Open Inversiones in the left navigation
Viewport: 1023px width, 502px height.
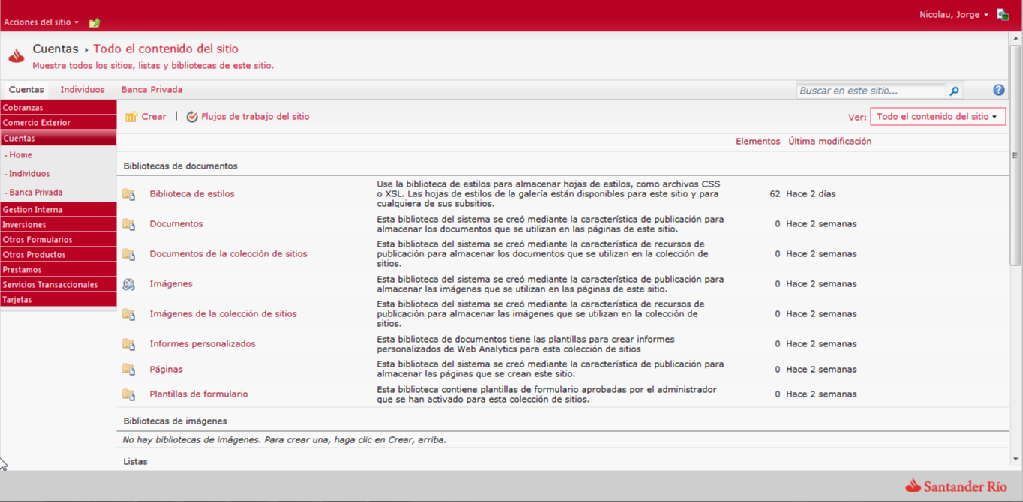[x=58, y=225]
